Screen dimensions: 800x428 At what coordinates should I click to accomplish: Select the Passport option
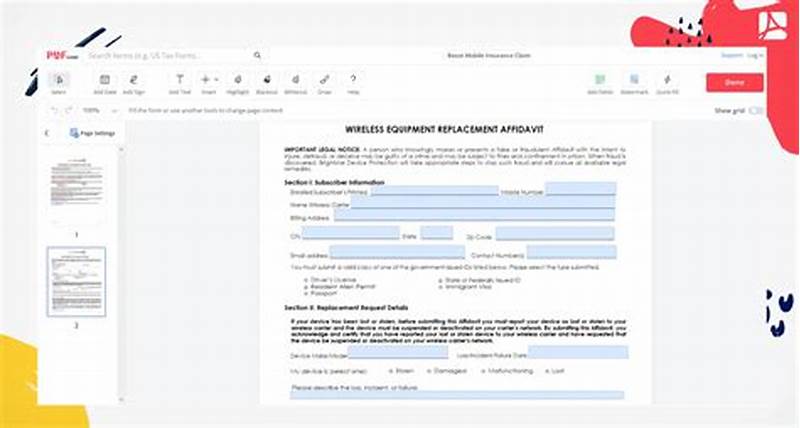pos(320,293)
